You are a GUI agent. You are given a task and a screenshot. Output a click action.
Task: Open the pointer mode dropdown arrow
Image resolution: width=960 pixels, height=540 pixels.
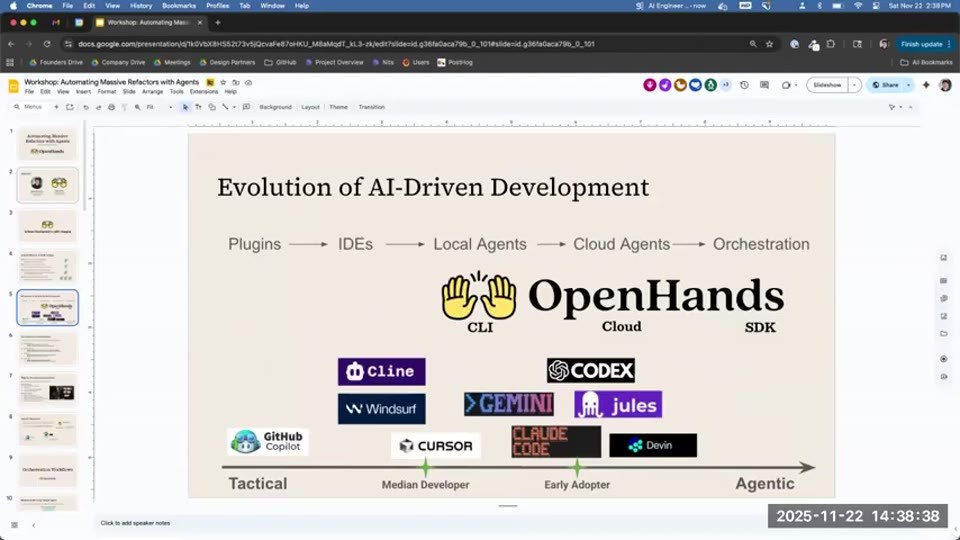tap(900, 107)
